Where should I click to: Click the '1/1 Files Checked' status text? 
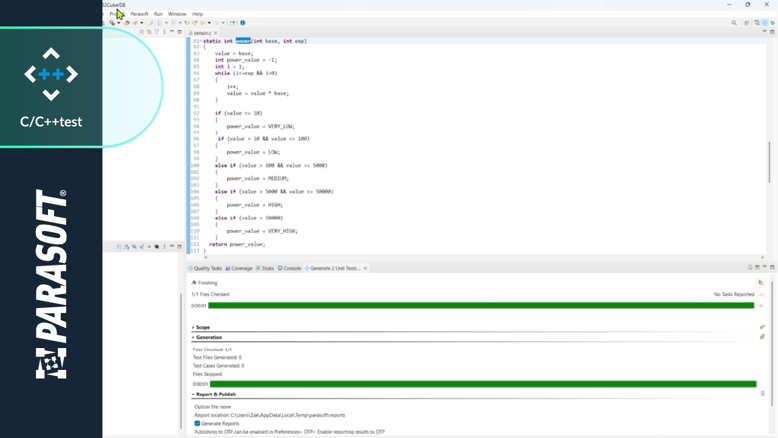pyautogui.click(x=210, y=295)
